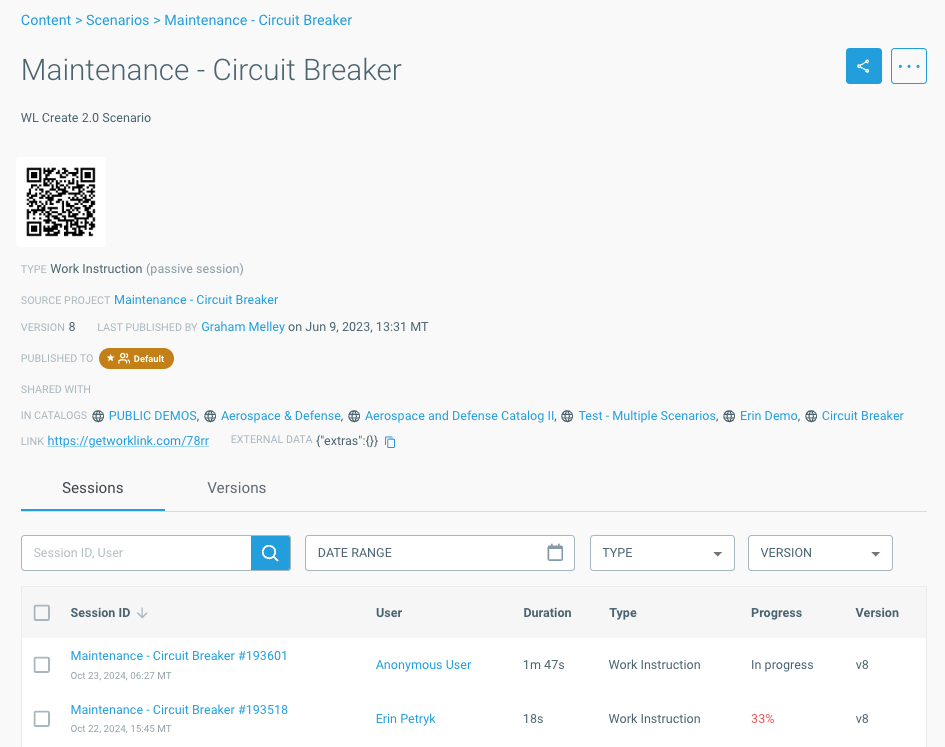The image size is (945, 747).
Task: Click the Session ID, User search field
Action: [x=136, y=553]
